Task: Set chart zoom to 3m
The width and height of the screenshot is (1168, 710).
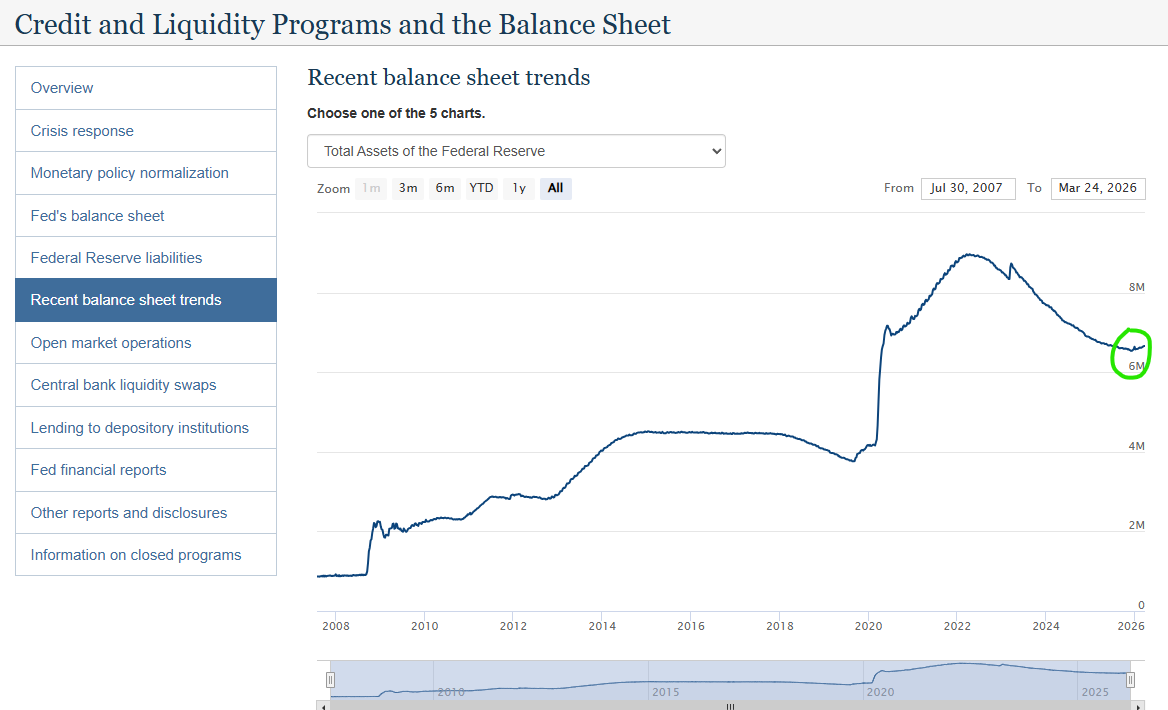Action: pyautogui.click(x=407, y=188)
